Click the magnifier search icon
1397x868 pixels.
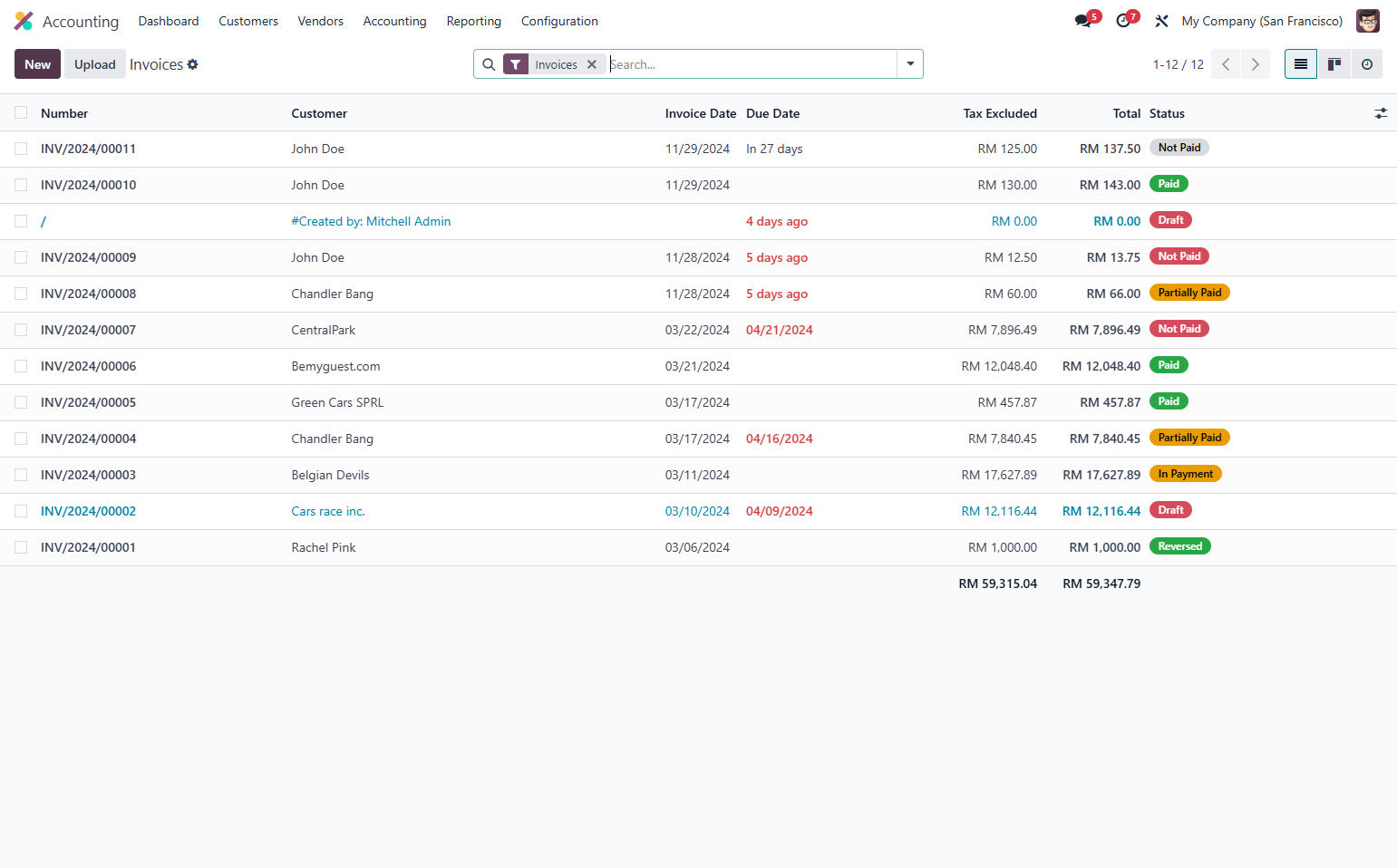(x=489, y=64)
